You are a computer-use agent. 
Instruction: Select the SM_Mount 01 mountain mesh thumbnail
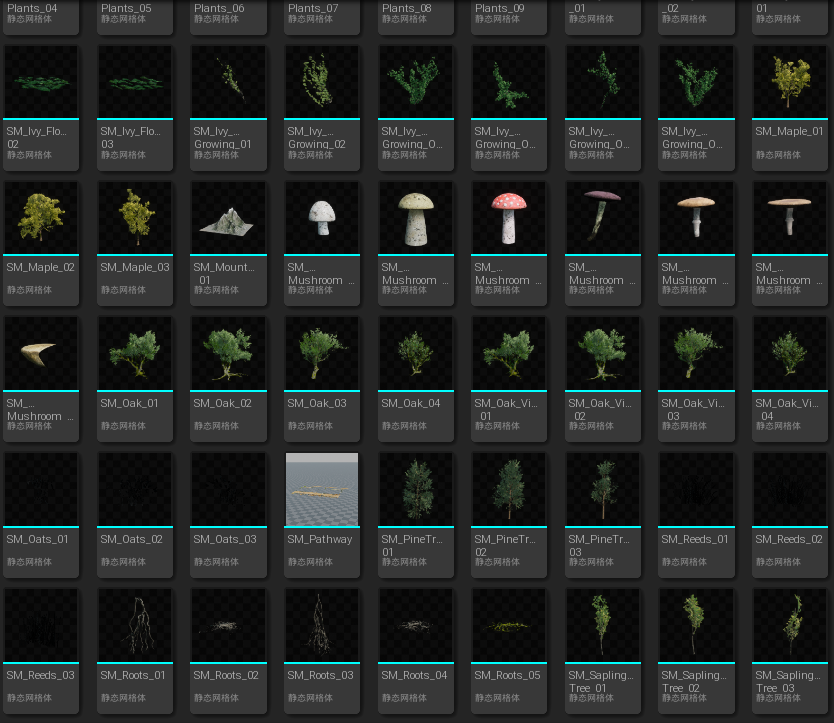pos(228,218)
